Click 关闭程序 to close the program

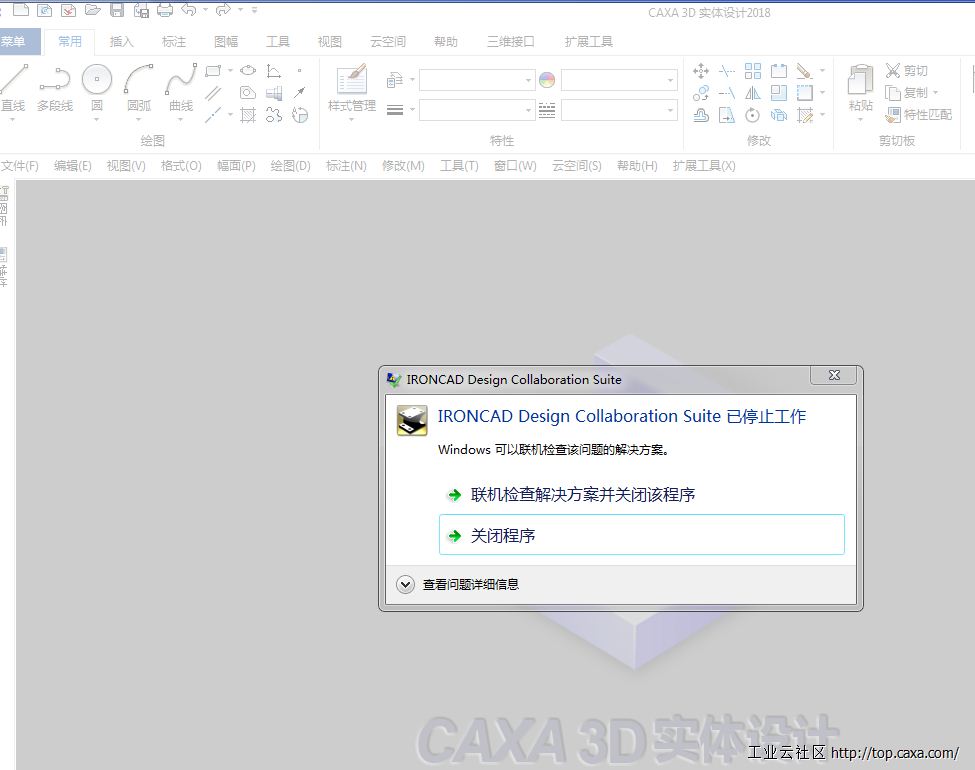(x=641, y=534)
